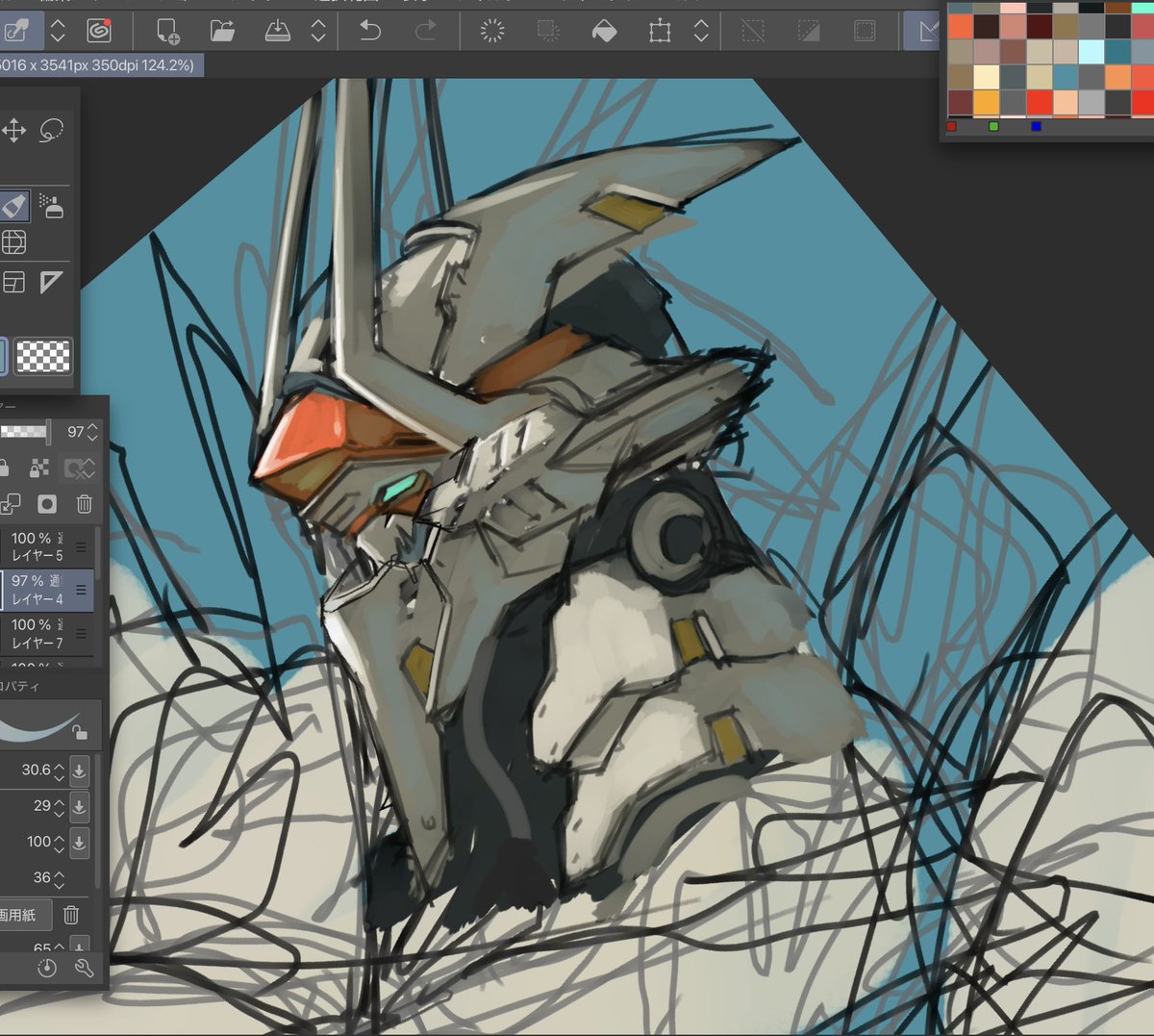Toggle the highlighted snap icon at toolbar end
Screen dimensions: 1154x1036
(923, 31)
